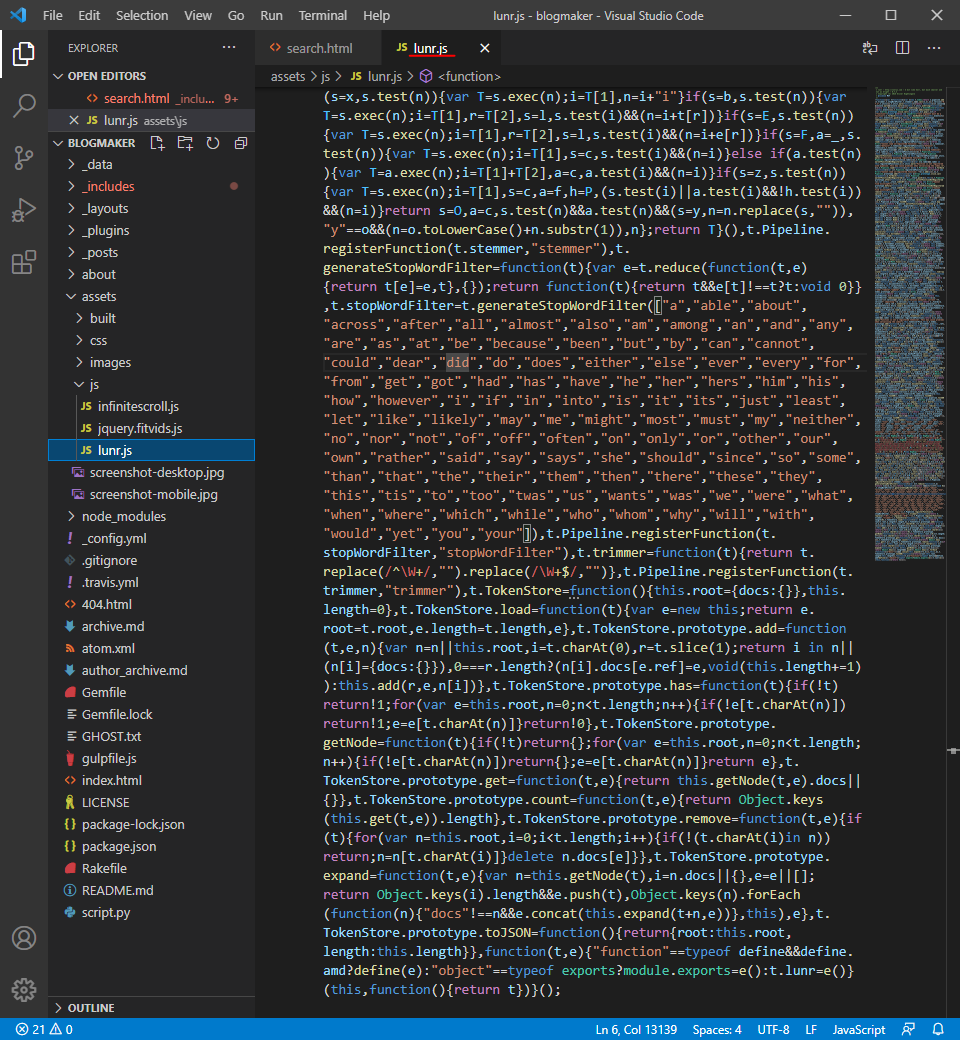Open Source Control view
This screenshot has width=960, height=1040.
(x=24, y=158)
